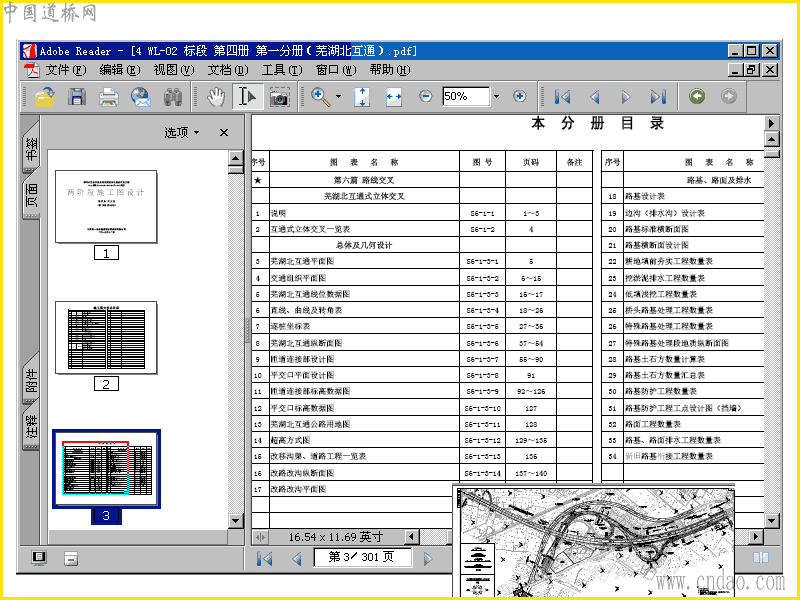The height and width of the screenshot is (600, 800).
Task: Click the green Previous View button
Action: (697, 96)
